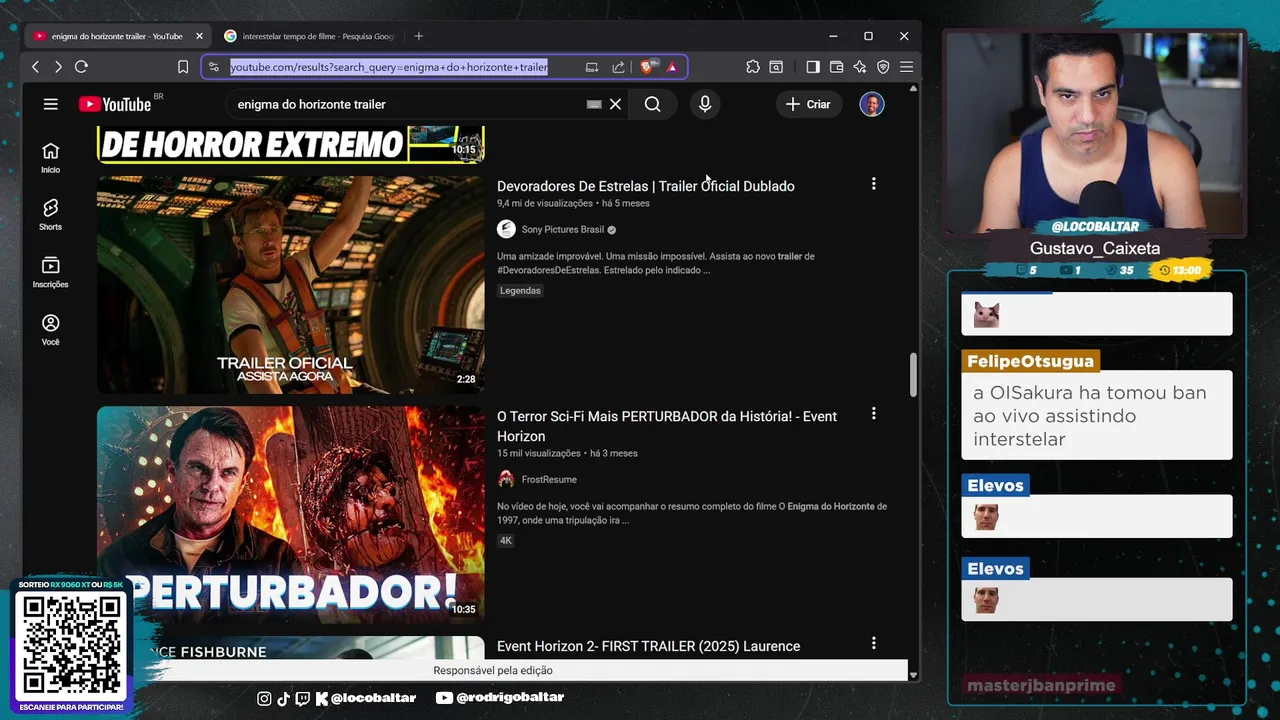Image resolution: width=1280 pixels, height=720 pixels.
Task: Click the 4K badge under FrostResume video
Action: [506, 541]
